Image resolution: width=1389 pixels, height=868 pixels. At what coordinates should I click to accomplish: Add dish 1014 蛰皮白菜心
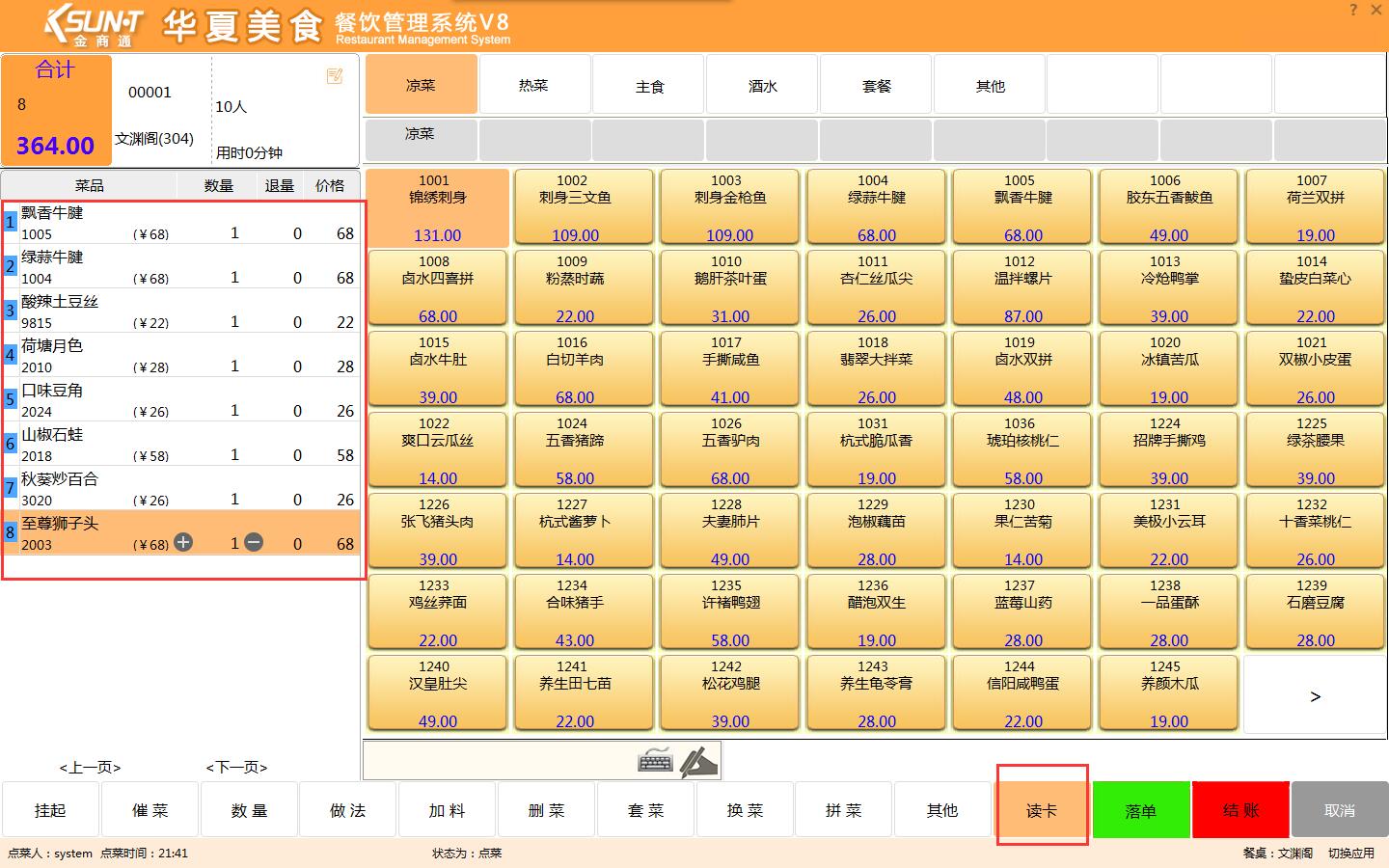(x=1315, y=288)
